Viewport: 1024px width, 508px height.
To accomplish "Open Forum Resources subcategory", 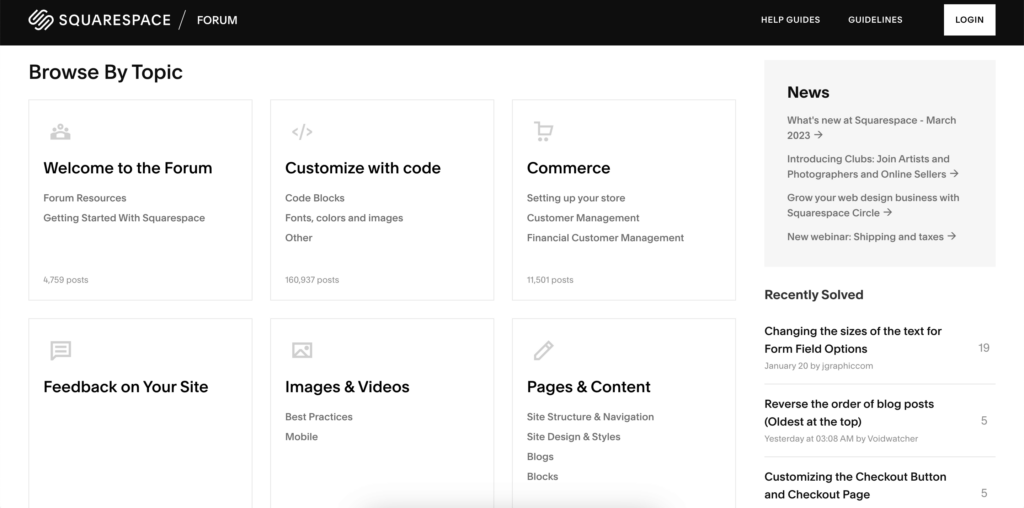I will [x=85, y=198].
